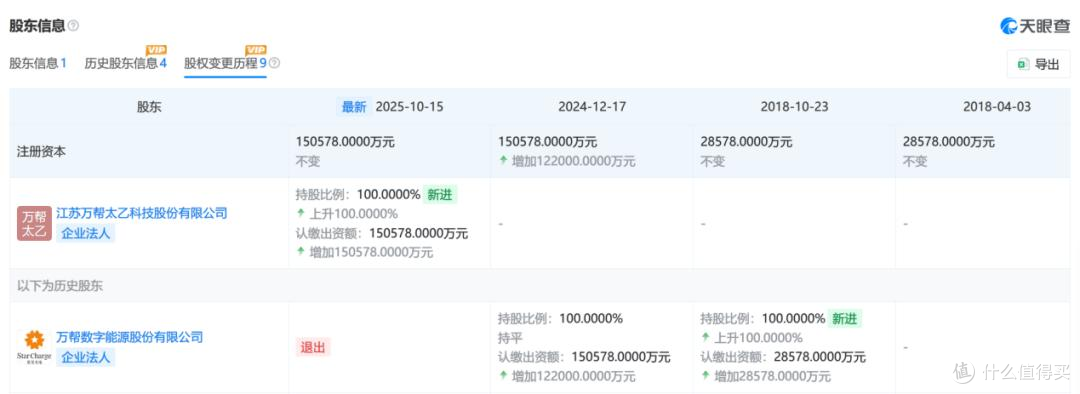The height and width of the screenshot is (394, 1080).
Task: Click the red 退出 badge
Action: [313, 347]
